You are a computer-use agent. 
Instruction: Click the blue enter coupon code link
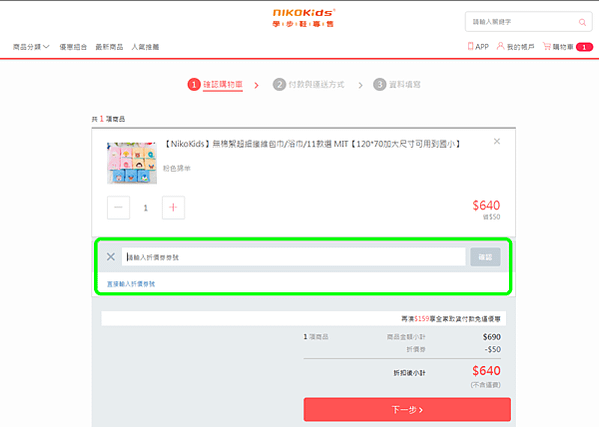tap(131, 284)
